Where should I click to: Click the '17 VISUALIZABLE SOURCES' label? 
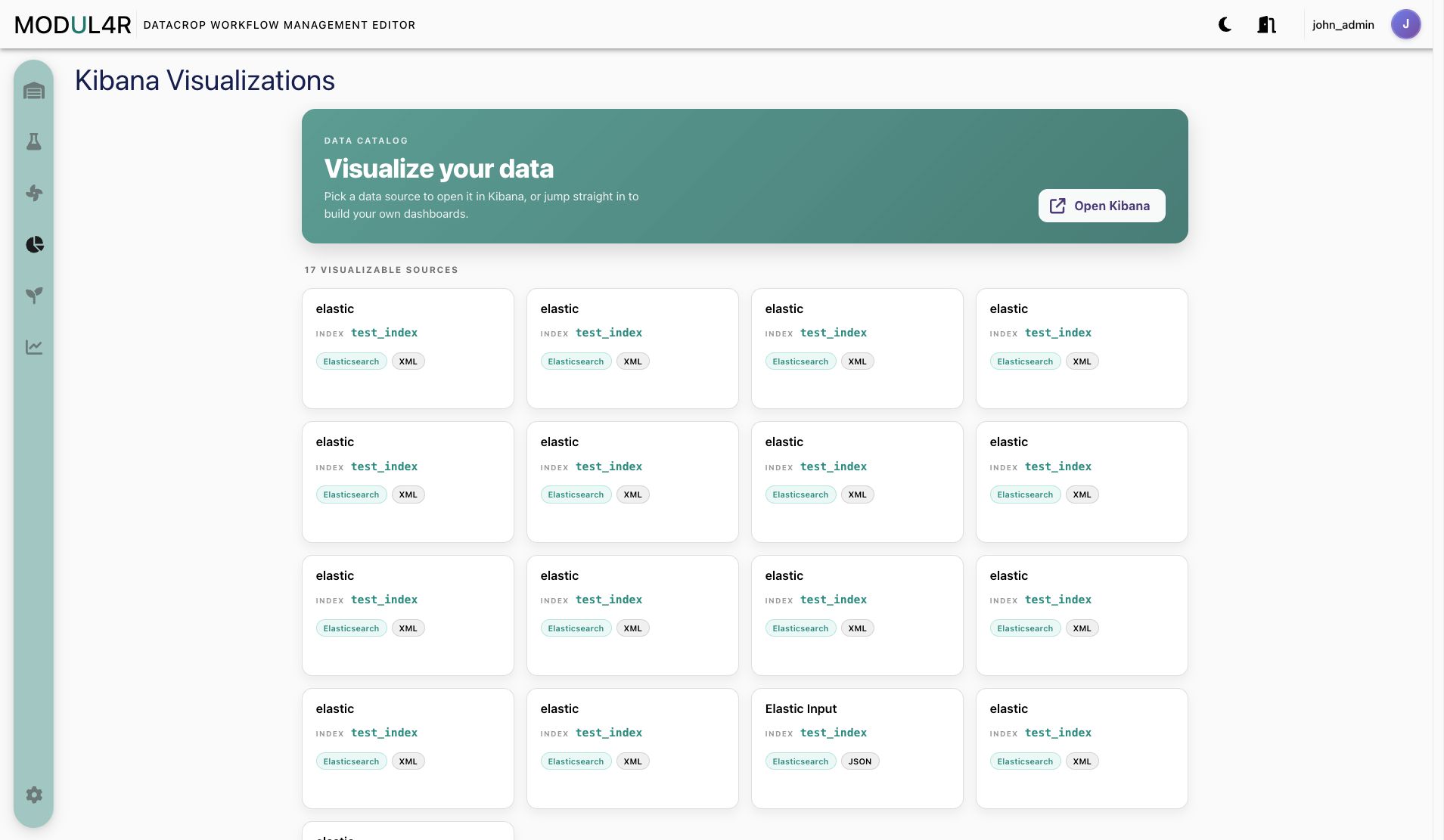point(381,270)
